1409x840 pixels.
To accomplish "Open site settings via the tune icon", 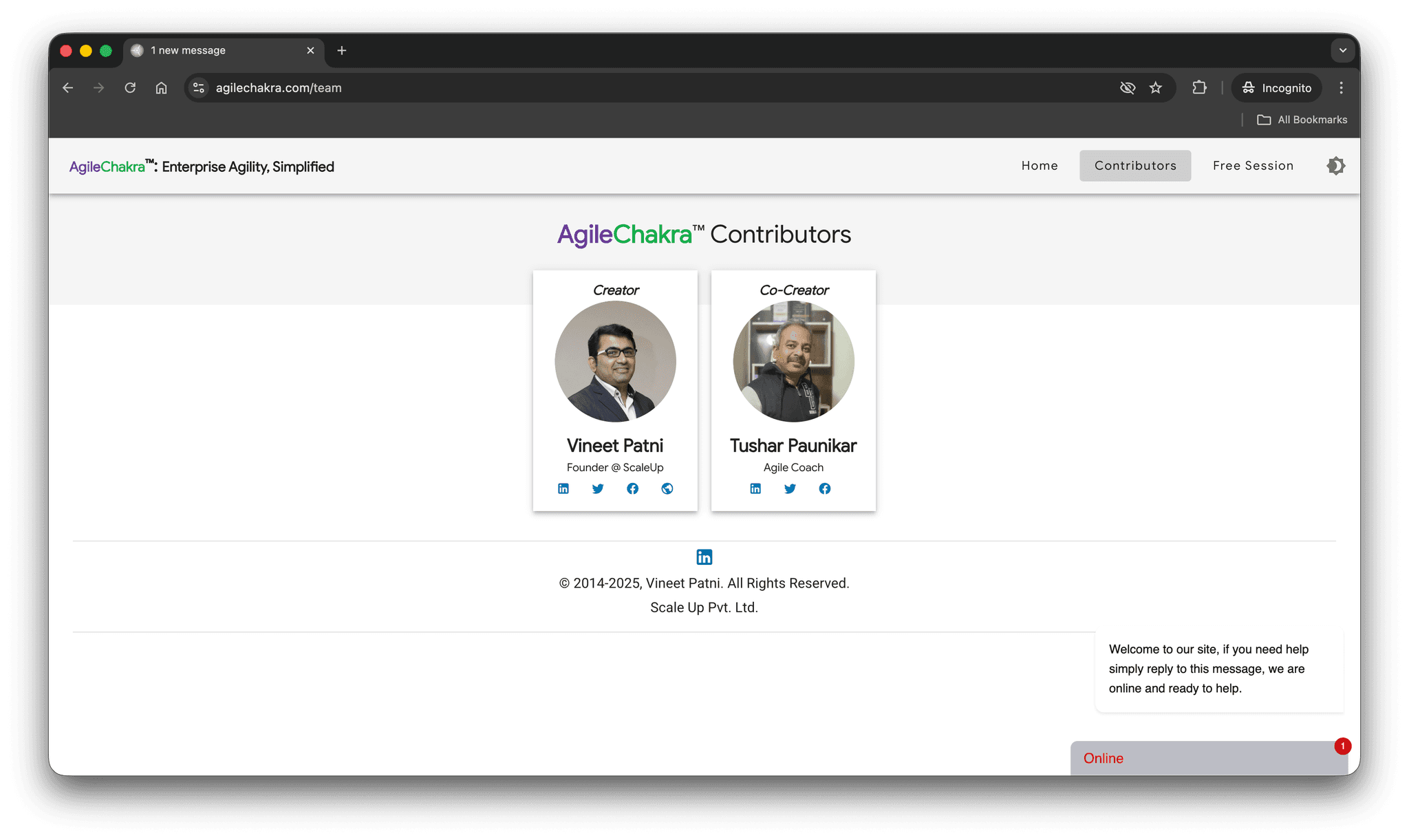I will pos(198,87).
